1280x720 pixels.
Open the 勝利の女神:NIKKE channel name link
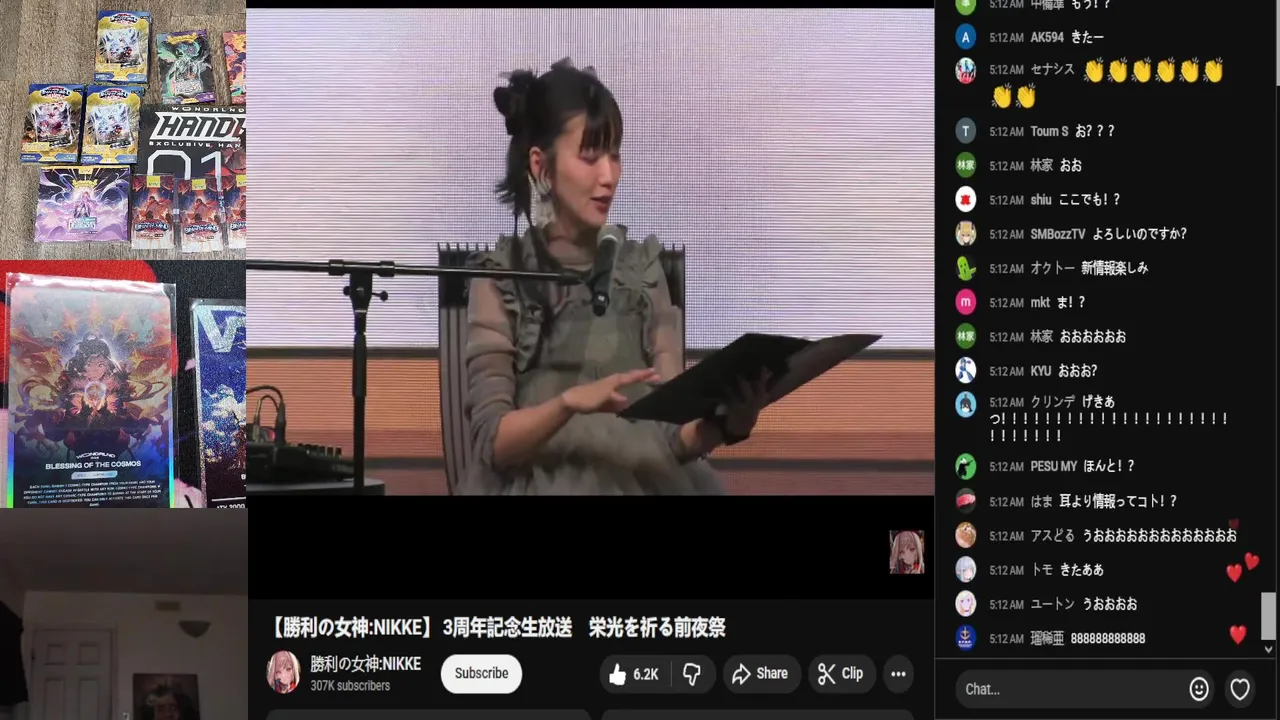pyautogui.click(x=366, y=664)
